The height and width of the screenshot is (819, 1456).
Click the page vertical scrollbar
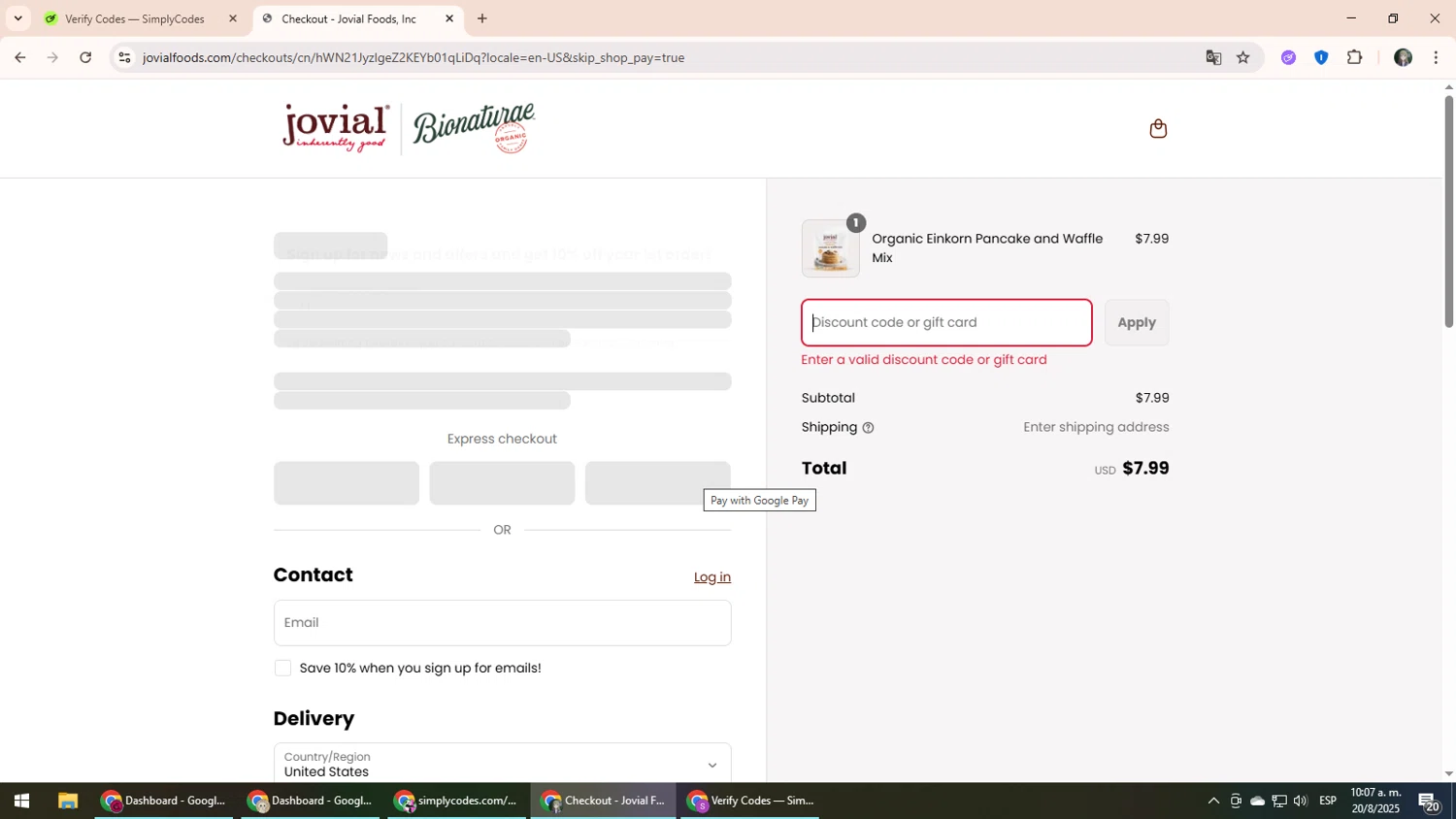click(x=1449, y=210)
